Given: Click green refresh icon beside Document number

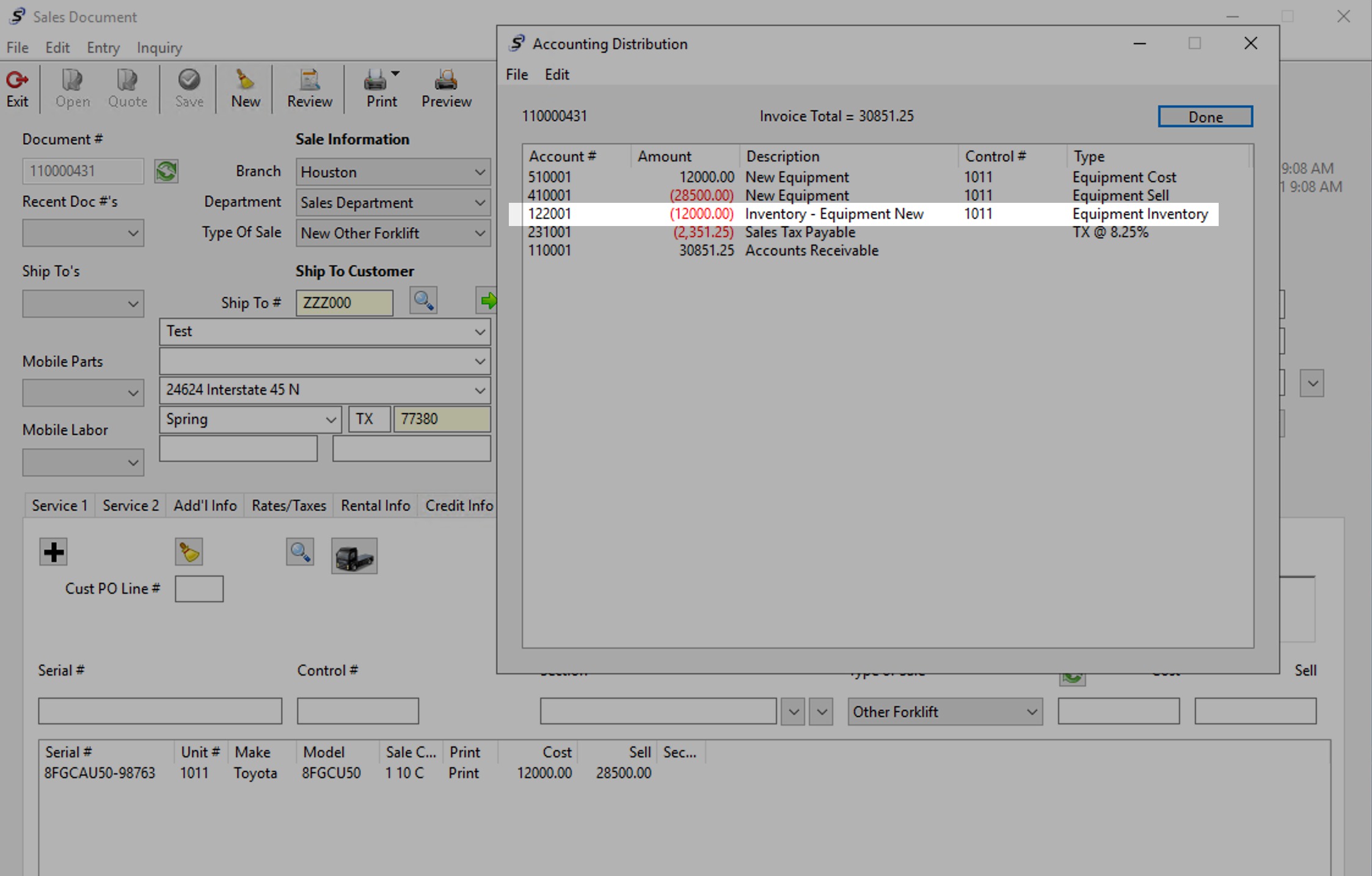Looking at the screenshot, I should (x=166, y=171).
